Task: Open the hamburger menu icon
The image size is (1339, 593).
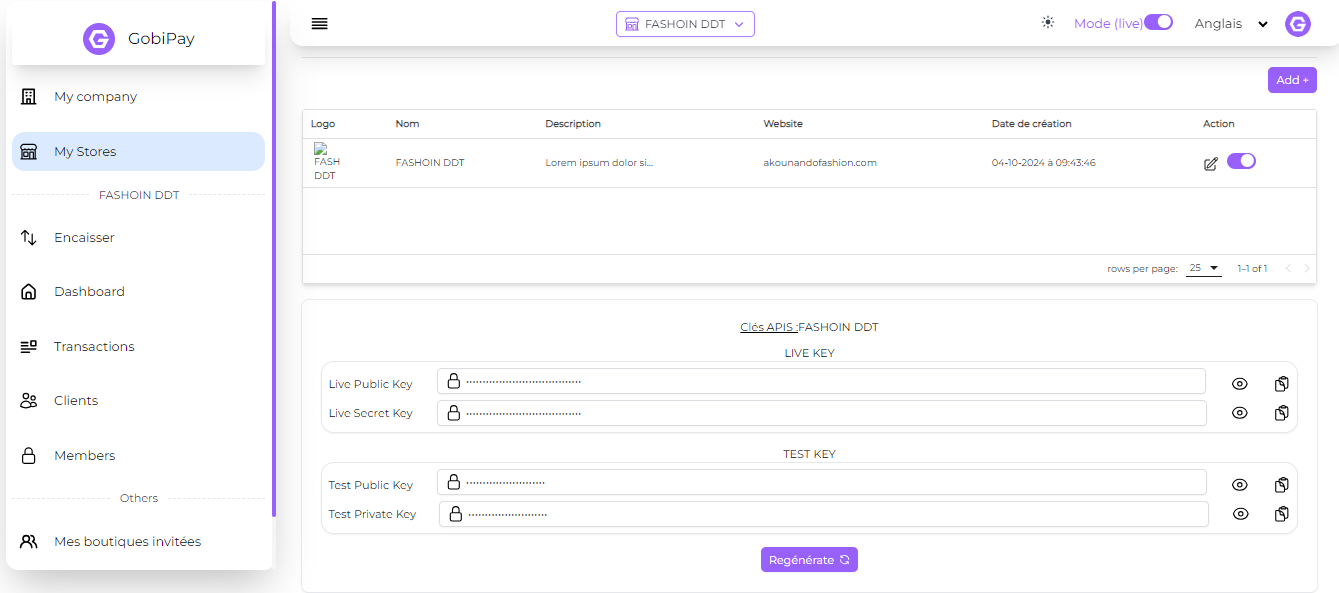Action: click(x=320, y=24)
